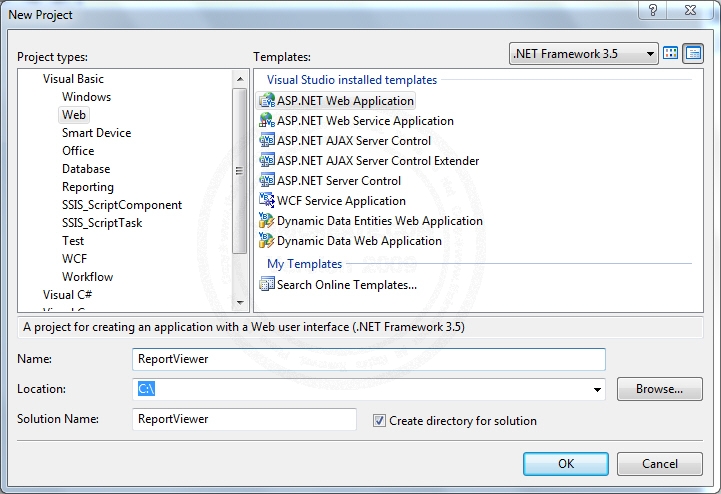Select the Windows project type

86,97
